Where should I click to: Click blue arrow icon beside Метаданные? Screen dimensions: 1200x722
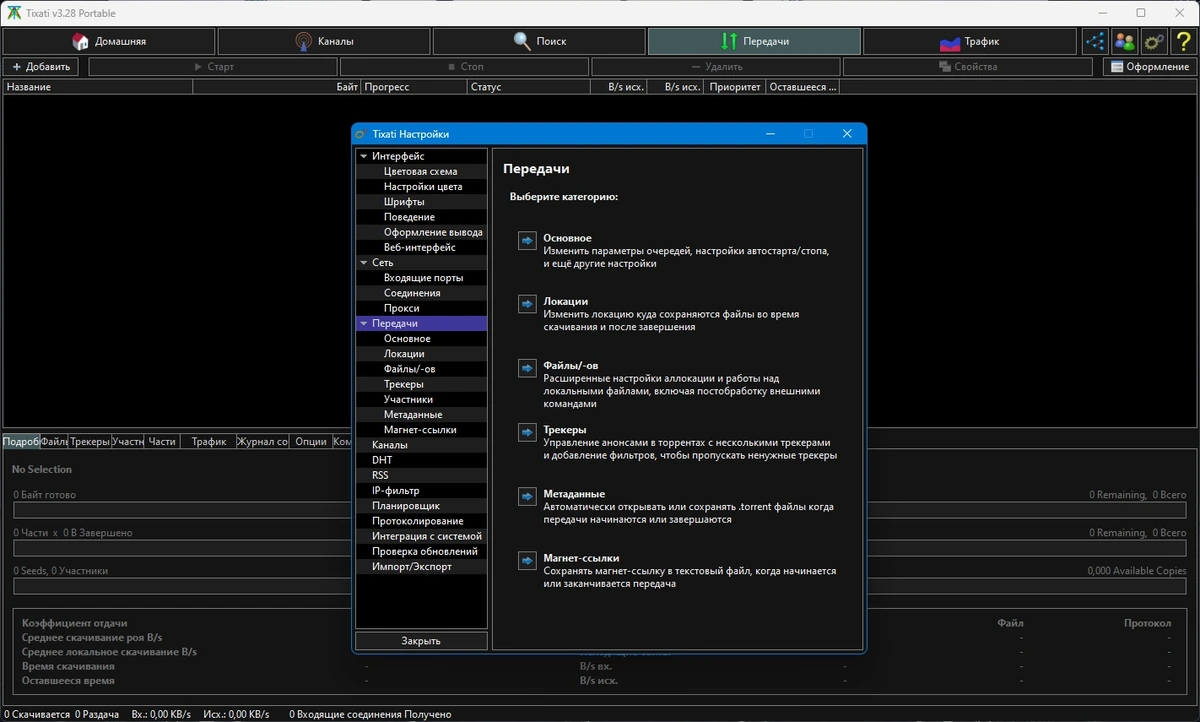527,497
